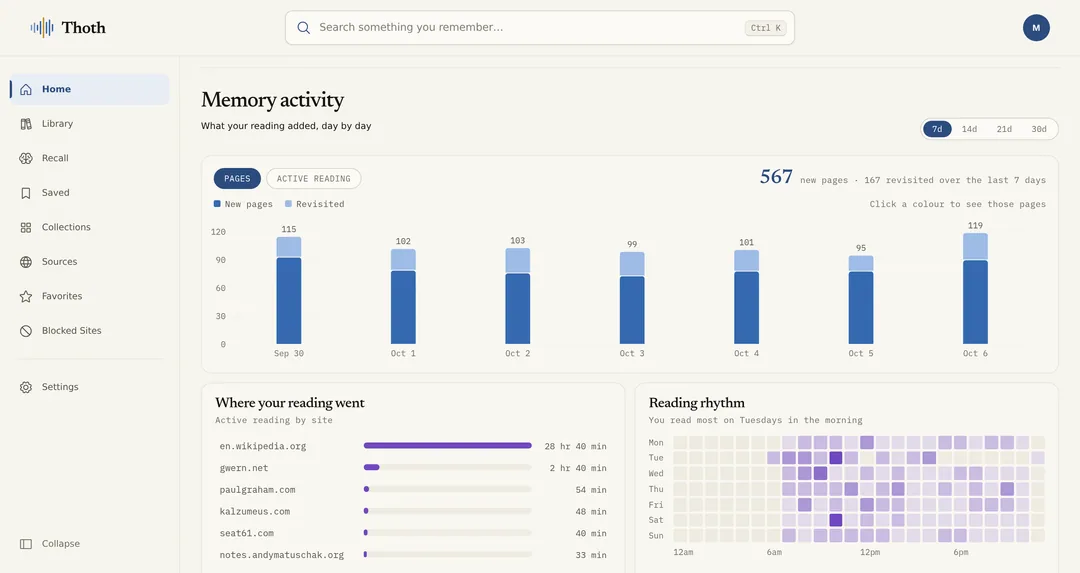Image resolution: width=1080 pixels, height=573 pixels.
Task: Open Recall in the sidebar
Action: point(90,158)
